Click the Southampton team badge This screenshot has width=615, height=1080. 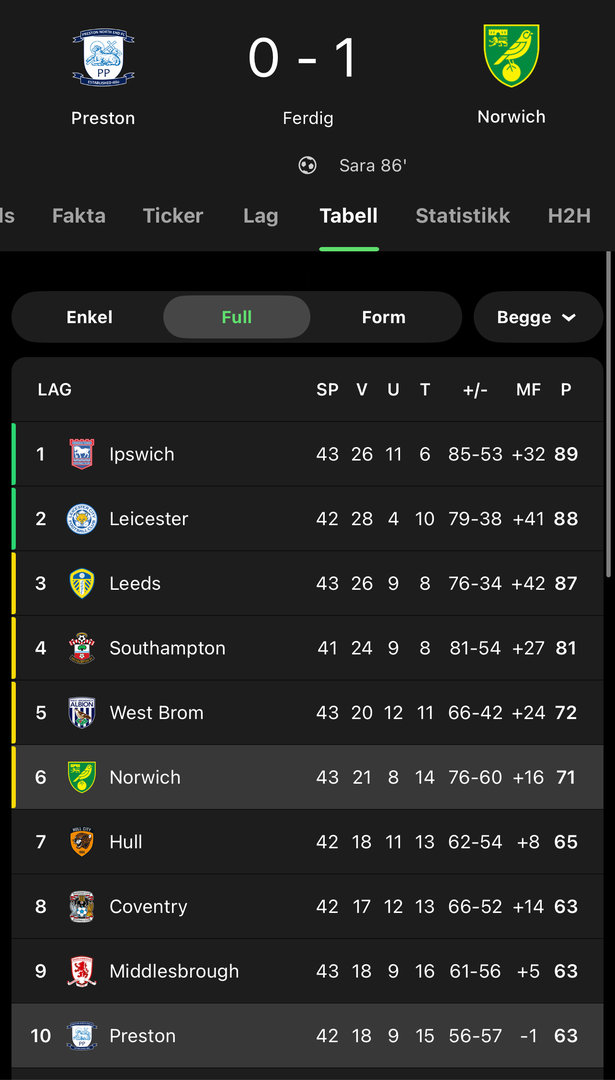point(82,648)
